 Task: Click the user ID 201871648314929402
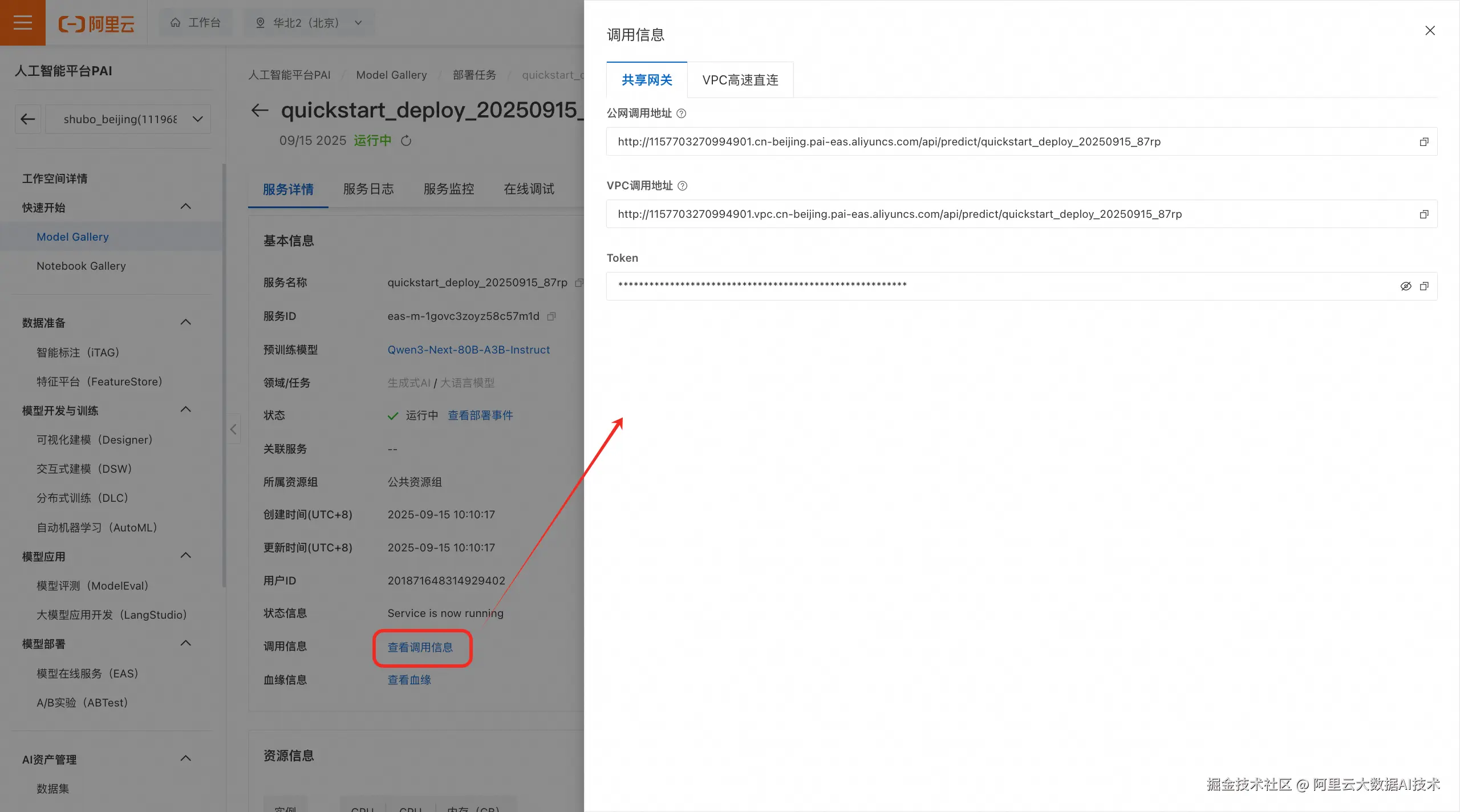click(x=447, y=580)
